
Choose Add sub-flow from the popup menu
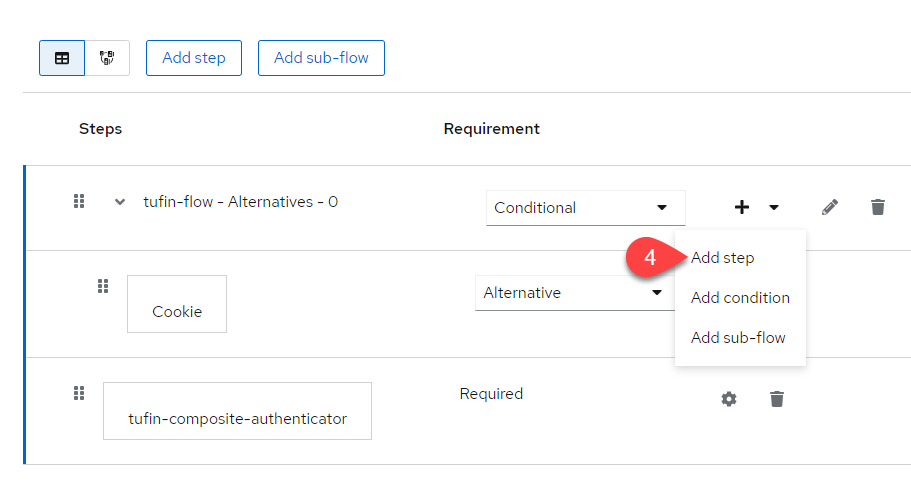click(x=738, y=338)
